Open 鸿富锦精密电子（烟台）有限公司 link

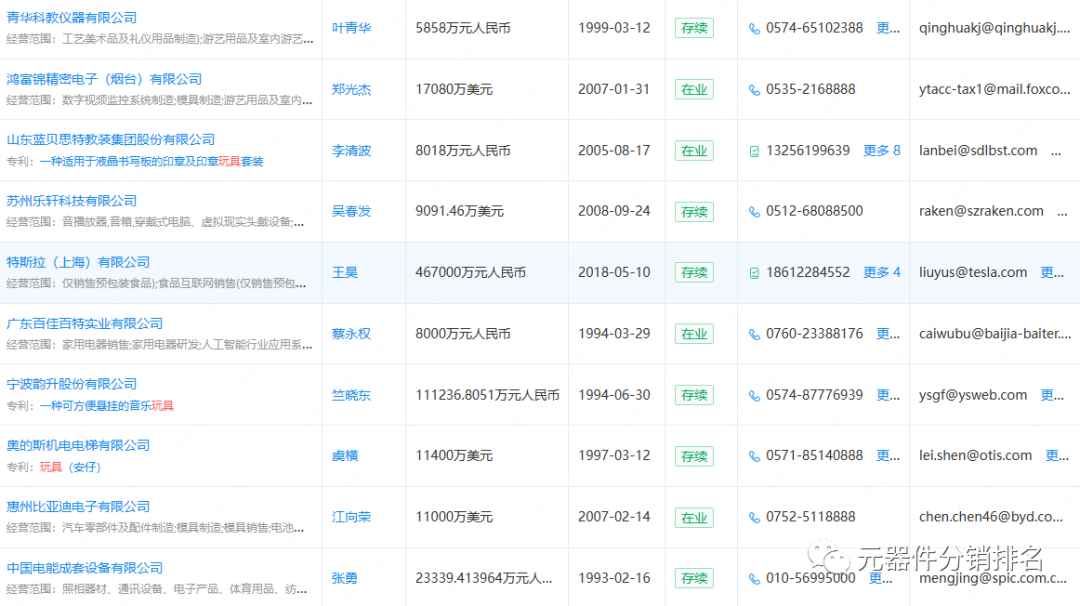pyautogui.click(x=104, y=79)
